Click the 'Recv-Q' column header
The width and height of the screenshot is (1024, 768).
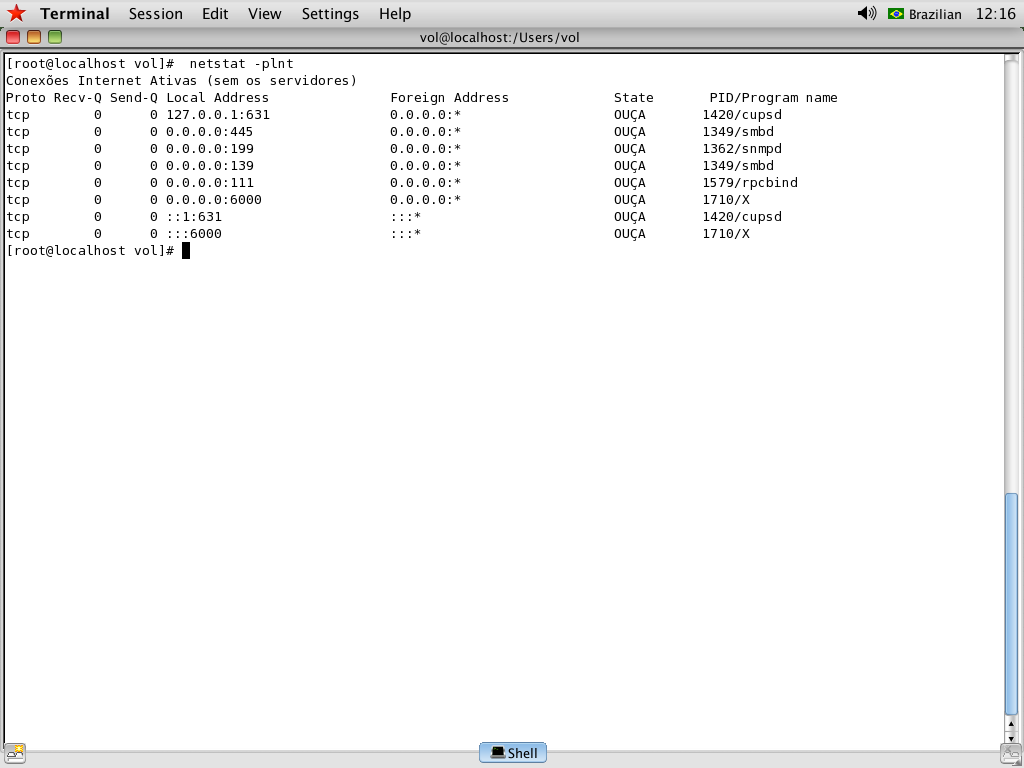coord(78,98)
